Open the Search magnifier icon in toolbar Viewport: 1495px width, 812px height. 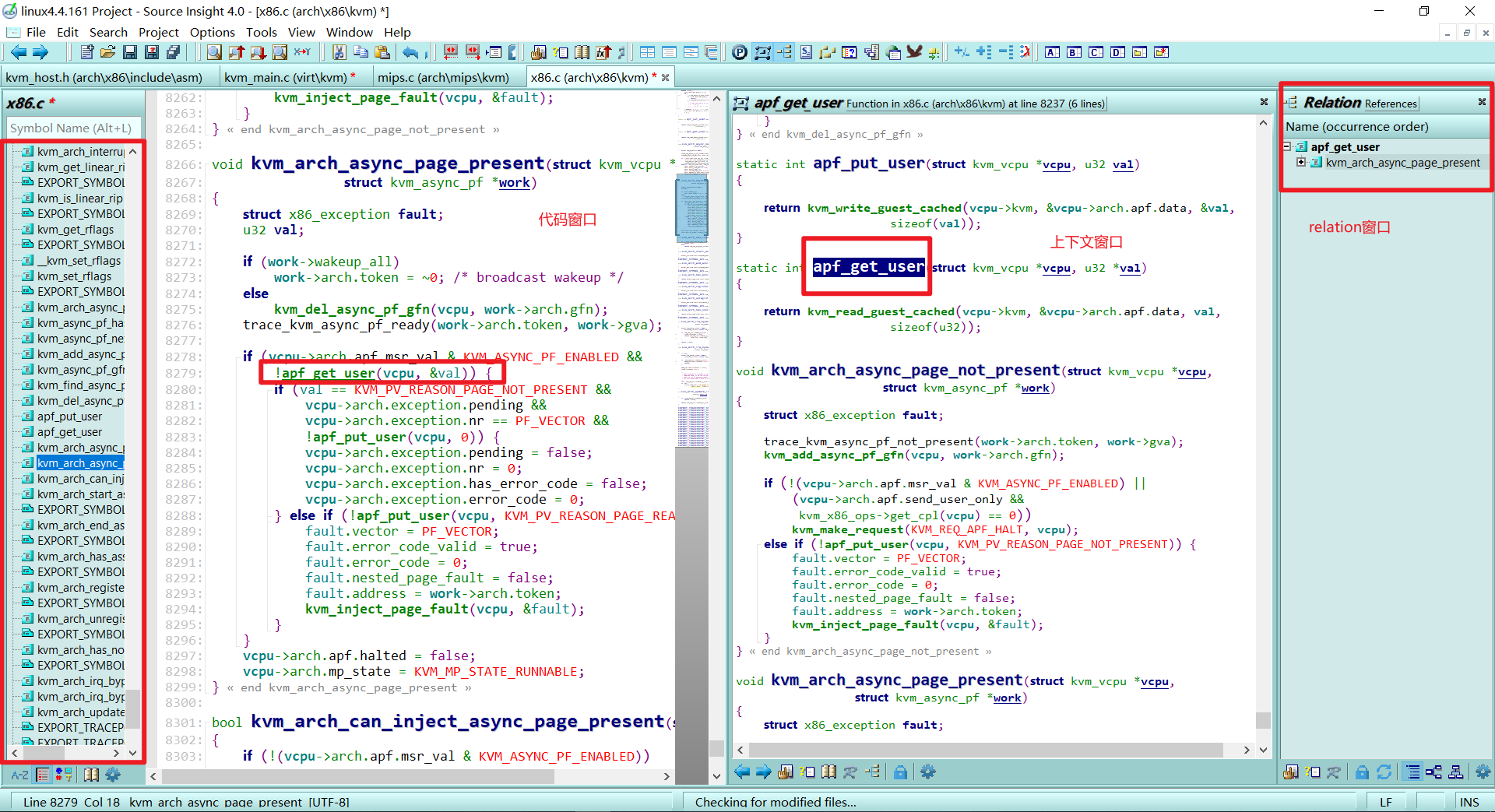pos(214,52)
